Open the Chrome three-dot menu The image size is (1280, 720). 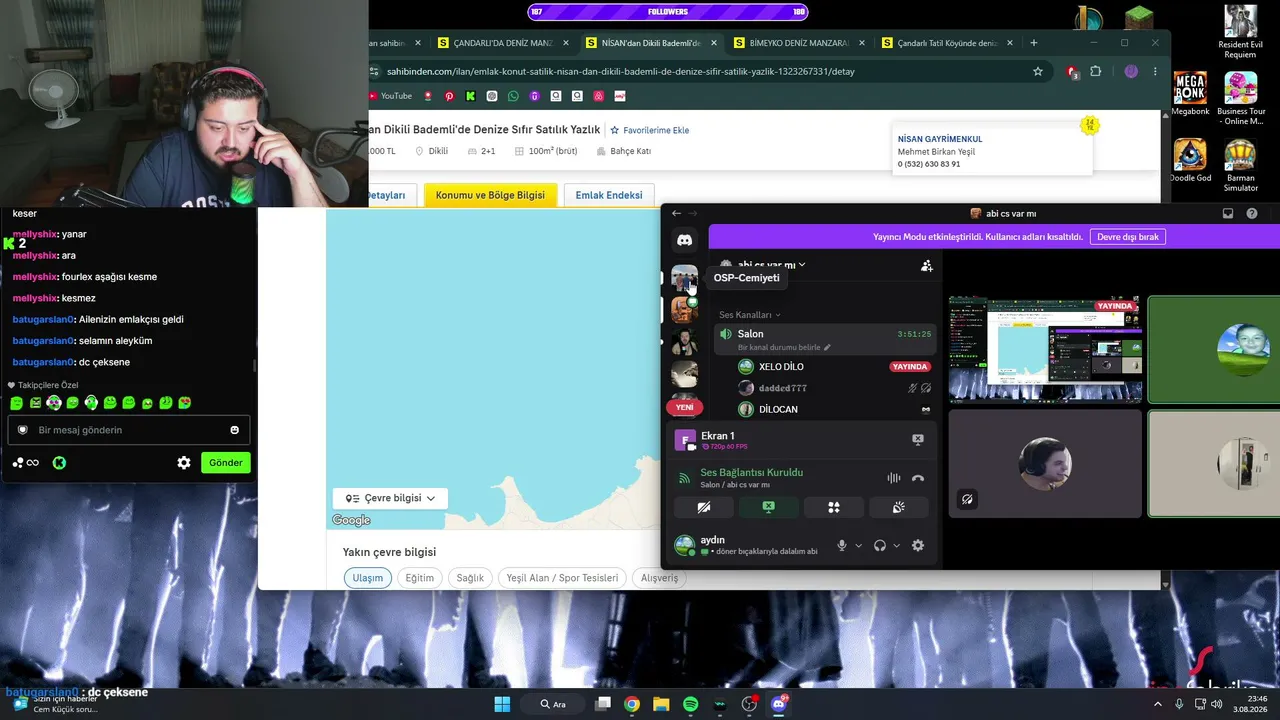[1155, 71]
